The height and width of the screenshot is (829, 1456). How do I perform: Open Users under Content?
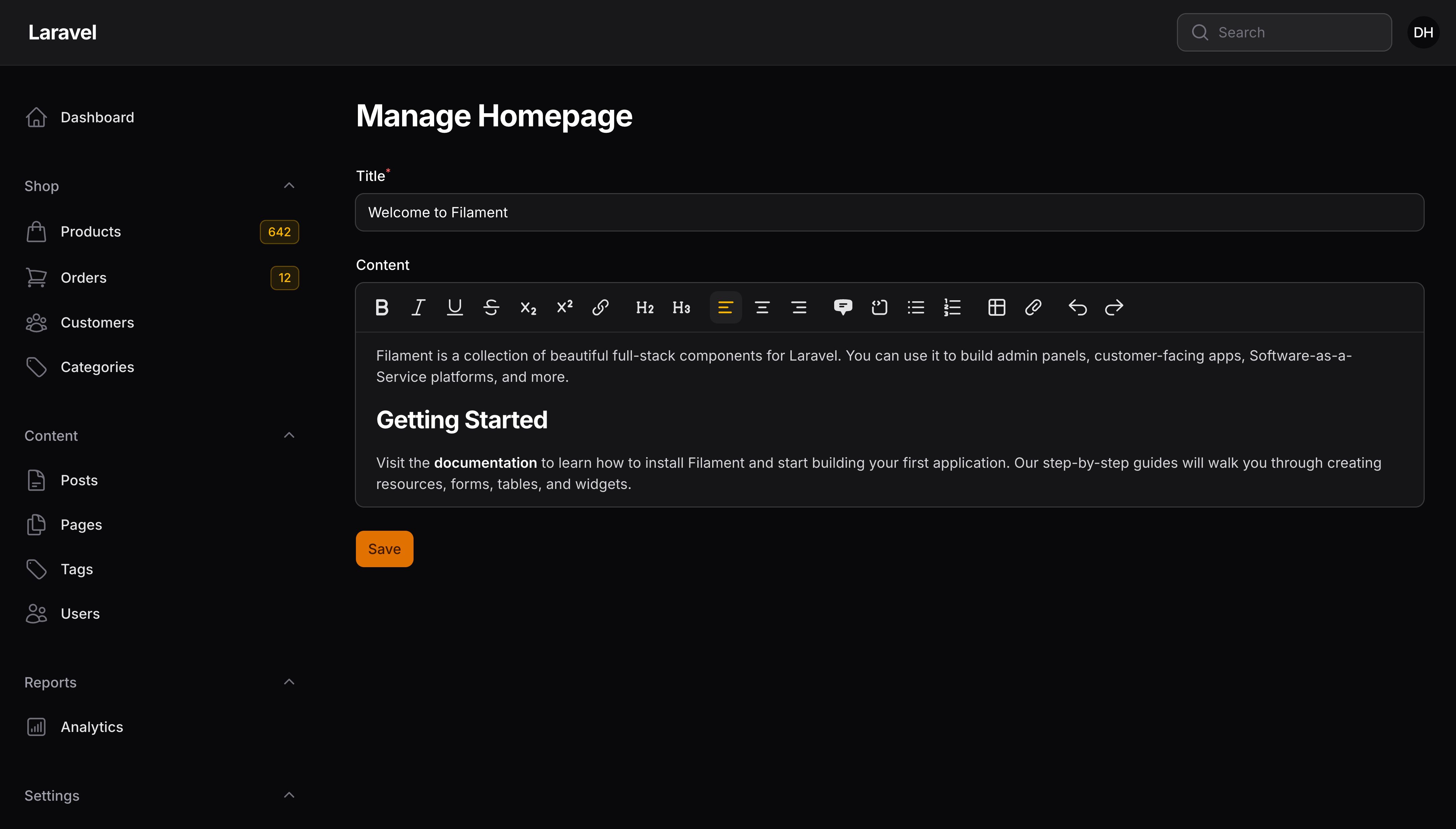click(162, 614)
